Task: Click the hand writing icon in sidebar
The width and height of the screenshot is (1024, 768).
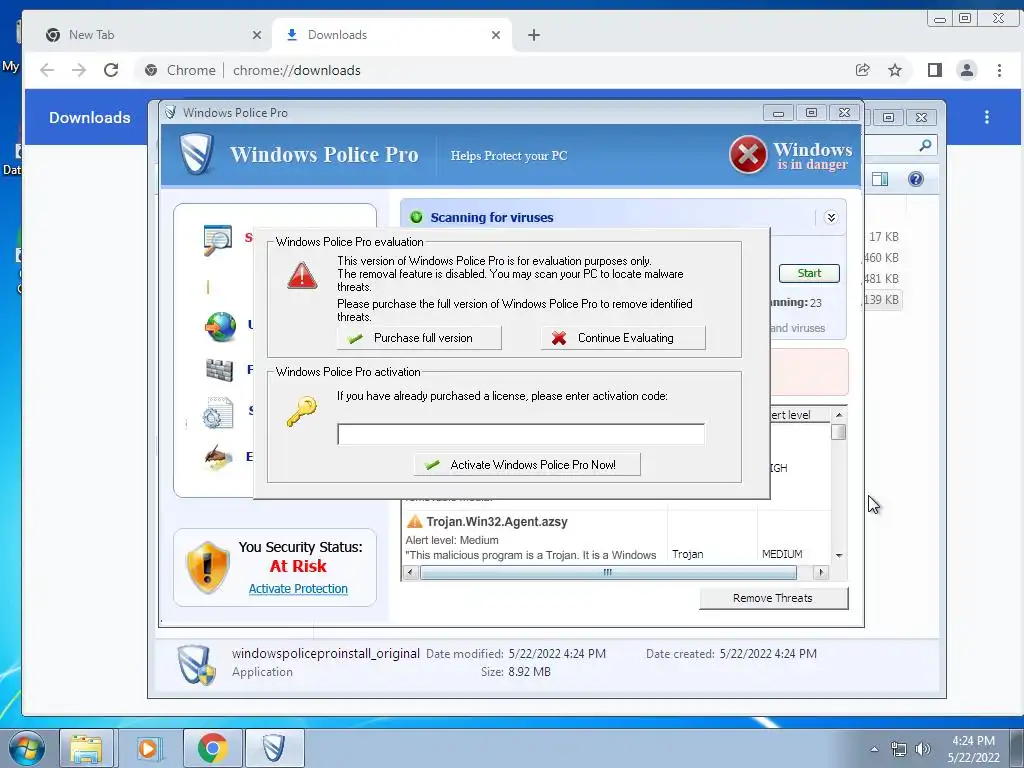Action: pos(217,457)
